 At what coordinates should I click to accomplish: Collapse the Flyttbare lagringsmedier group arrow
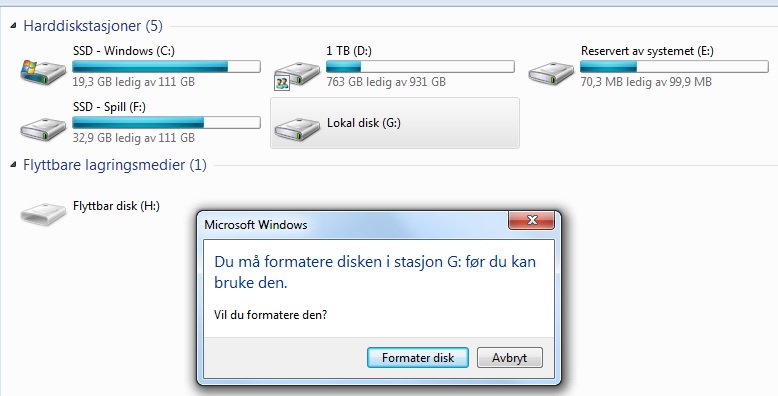[x=13, y=165]
